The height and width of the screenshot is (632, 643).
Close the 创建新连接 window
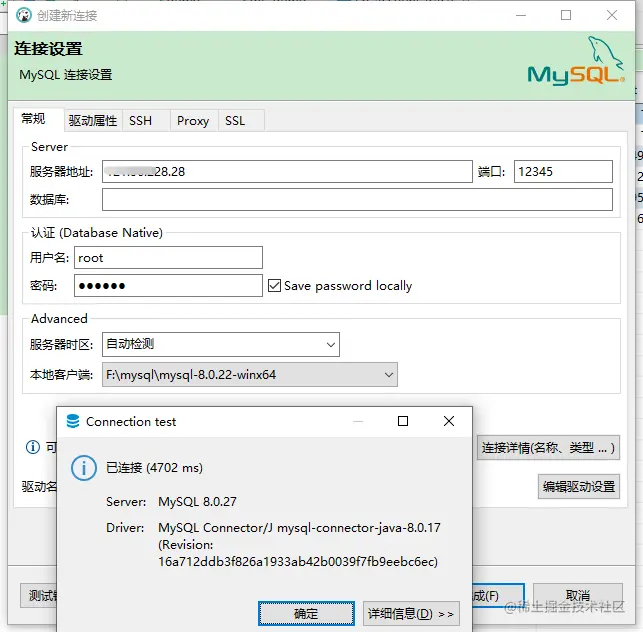point(611,15)
